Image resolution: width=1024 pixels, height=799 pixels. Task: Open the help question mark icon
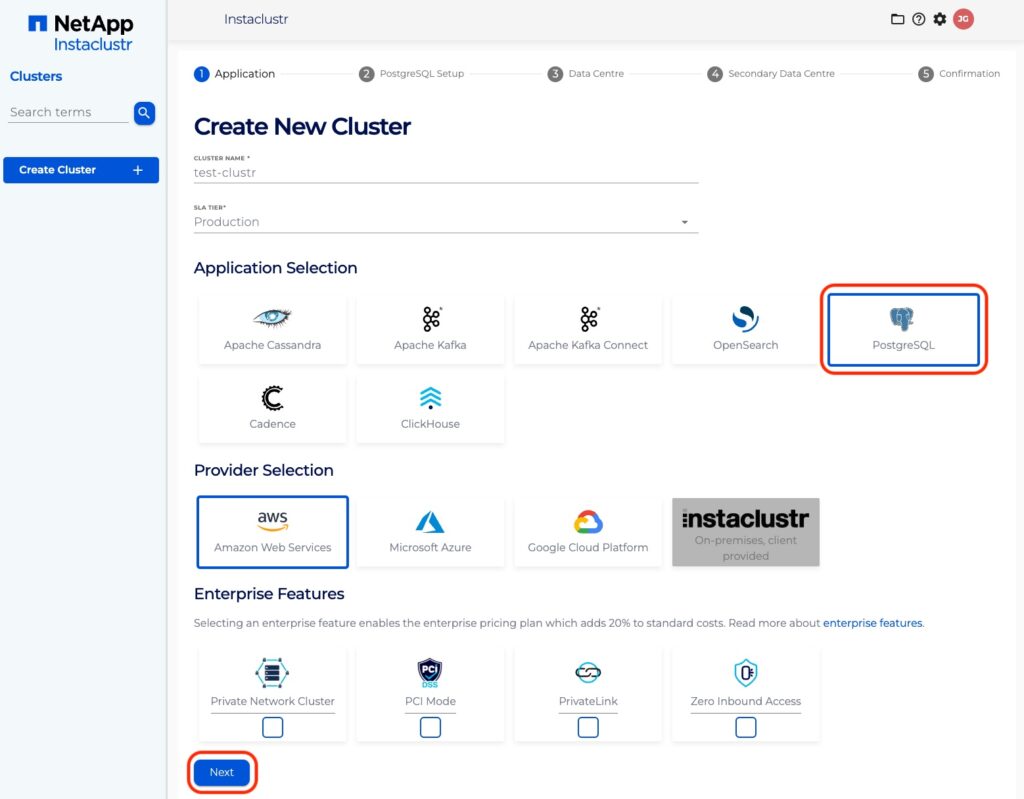918,19
